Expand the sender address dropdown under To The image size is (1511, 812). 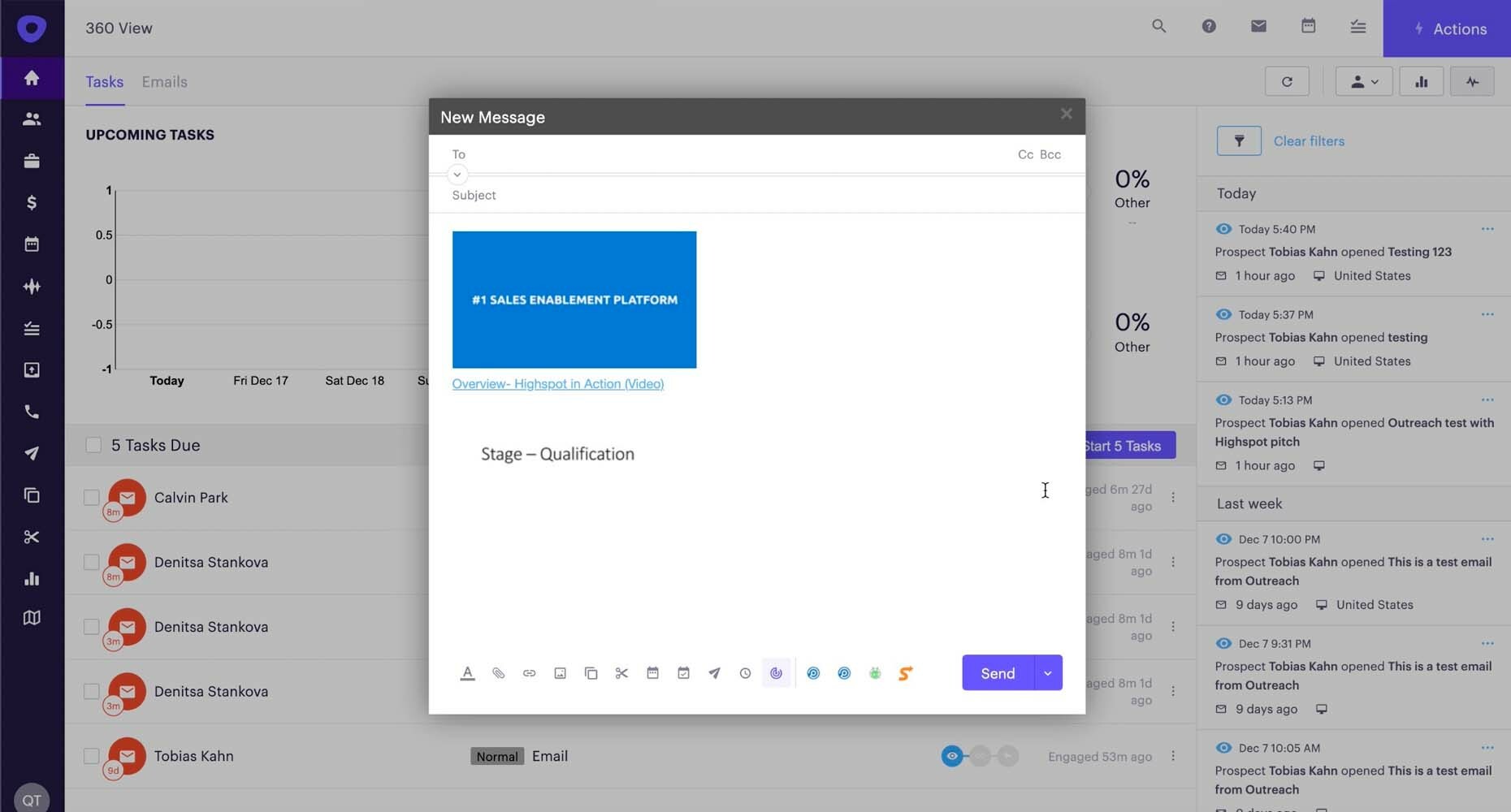click(457, 175)
